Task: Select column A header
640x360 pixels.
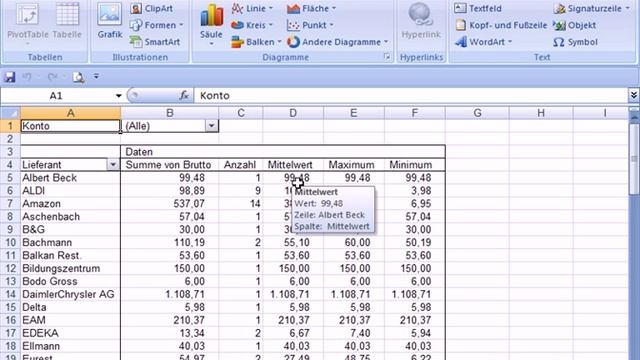Action: (71, 113)
